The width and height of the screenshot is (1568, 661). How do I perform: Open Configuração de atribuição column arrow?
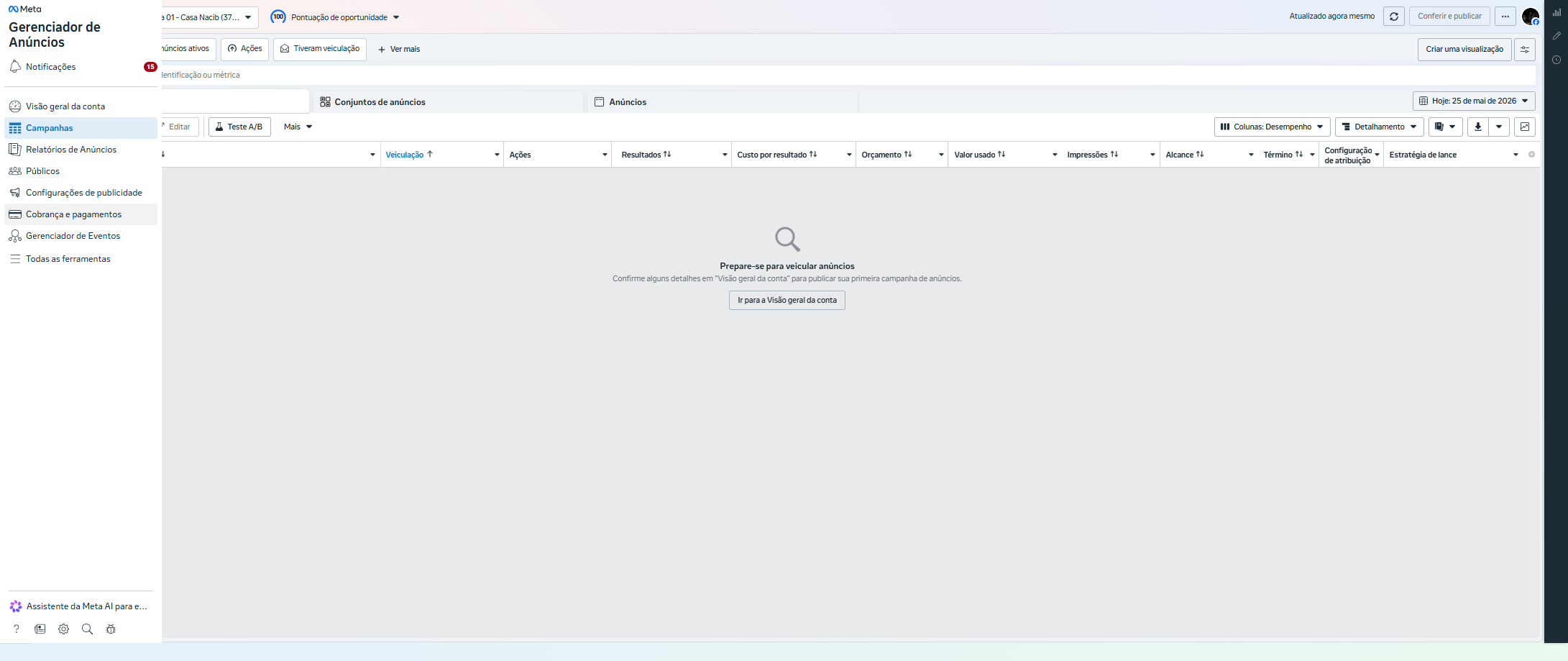click(1377, 155)
